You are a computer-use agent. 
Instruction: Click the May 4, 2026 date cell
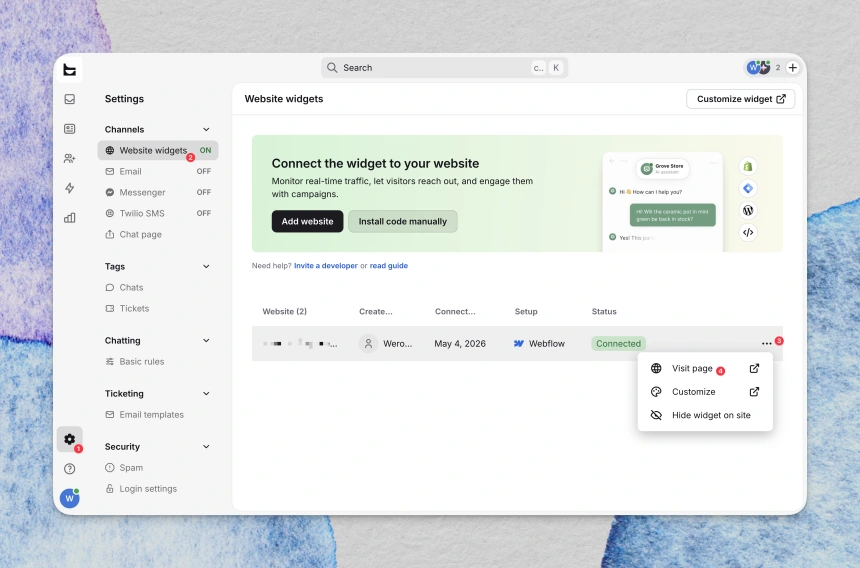pos(460,344)
